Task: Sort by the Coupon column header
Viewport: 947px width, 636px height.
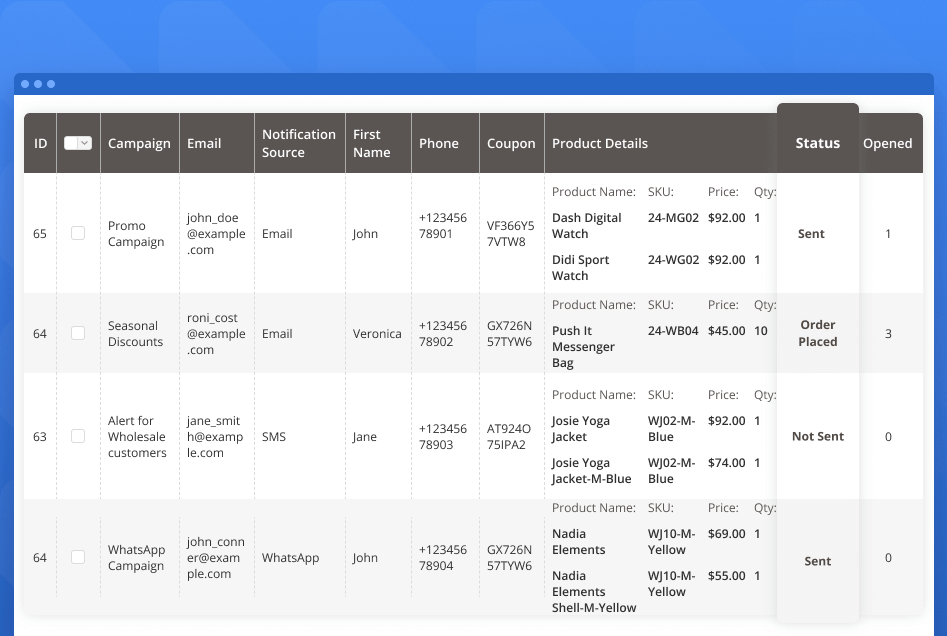Action: tap(511, 143)
